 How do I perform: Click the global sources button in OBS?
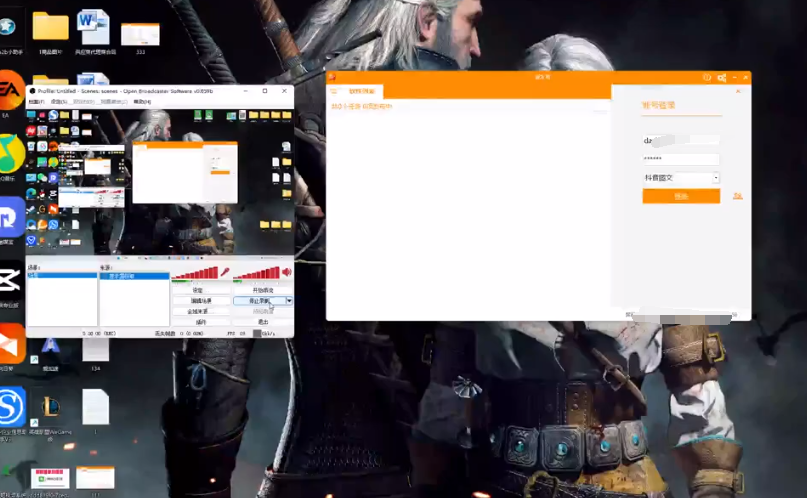pyautogui.click(x=200, y=311)
